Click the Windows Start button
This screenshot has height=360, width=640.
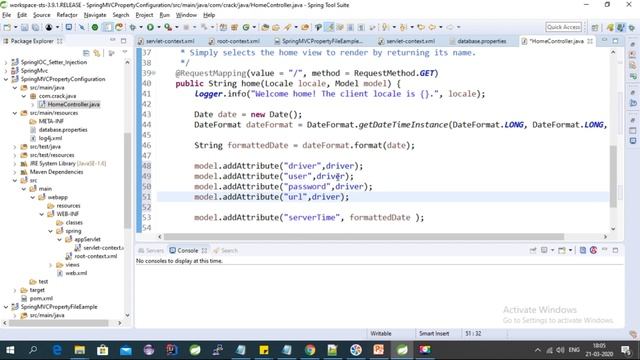10,350
